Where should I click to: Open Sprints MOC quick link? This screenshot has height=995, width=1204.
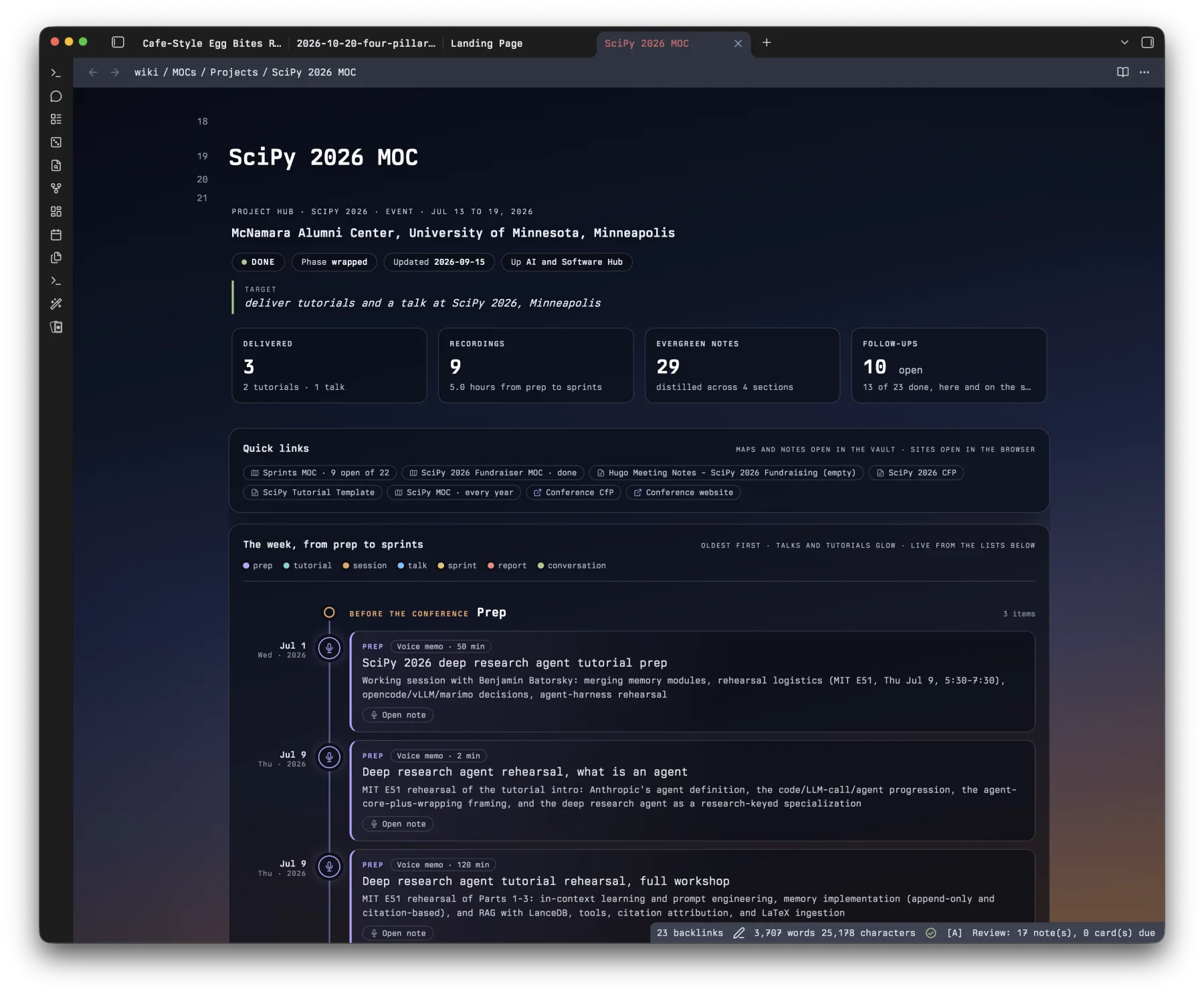(x=320, y=473)
